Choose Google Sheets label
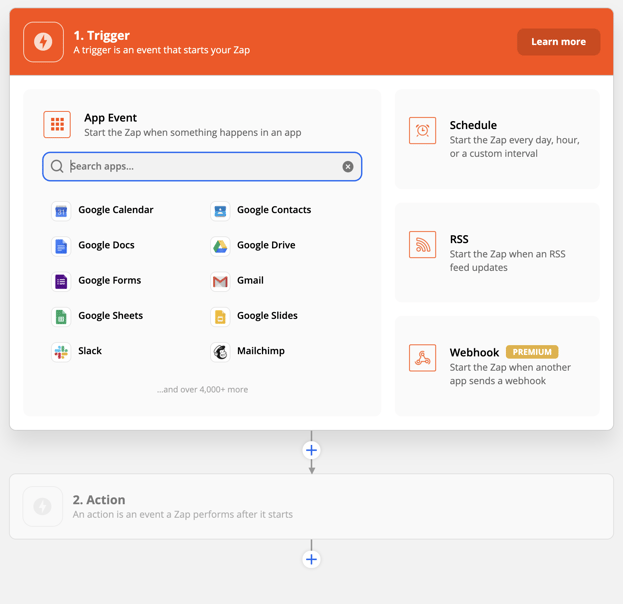The width and height of the screenshot is (623, 604). click(110, 316)
